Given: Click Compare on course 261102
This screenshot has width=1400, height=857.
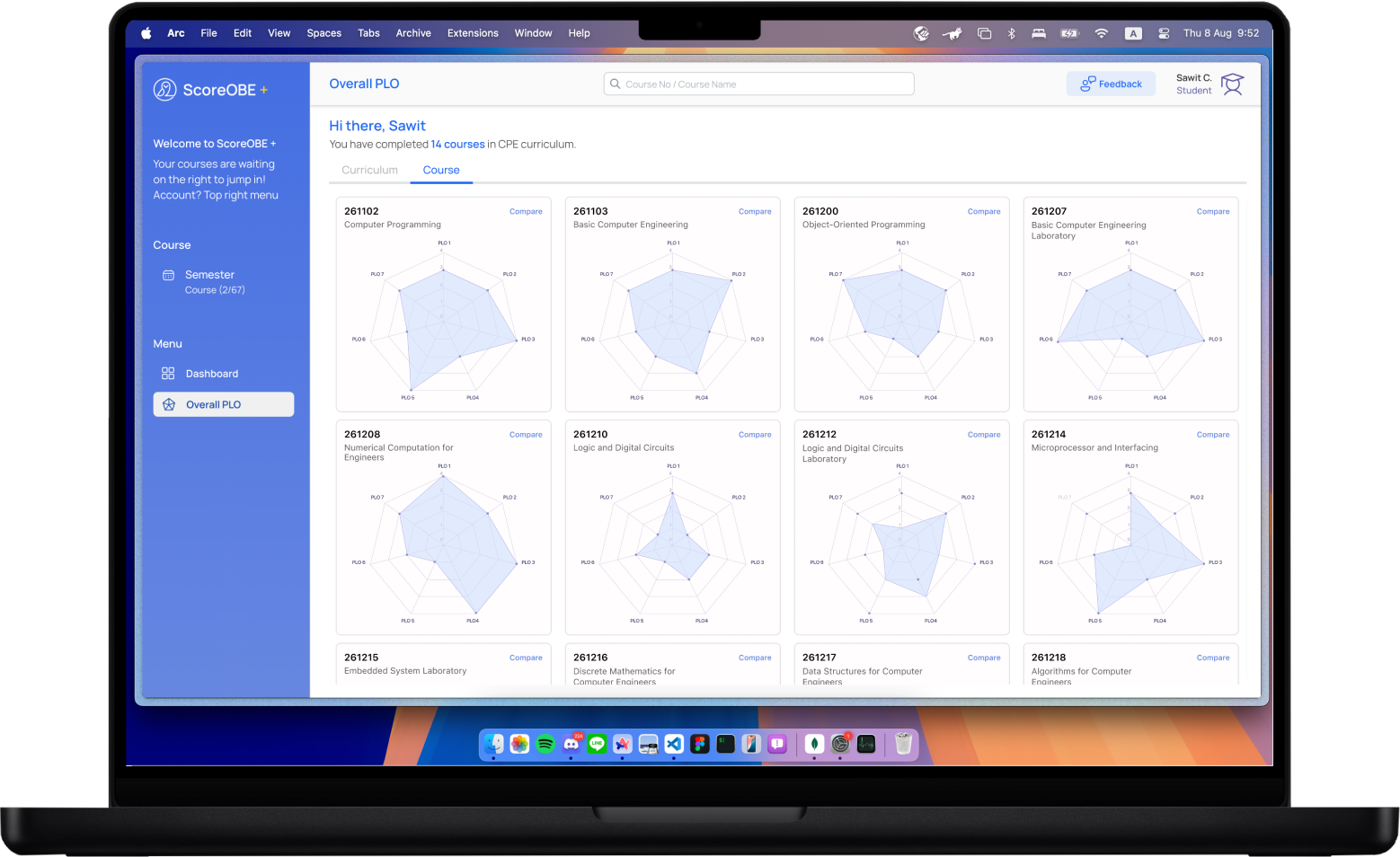Looking at the screenshot, I should [x=526, y=212].
